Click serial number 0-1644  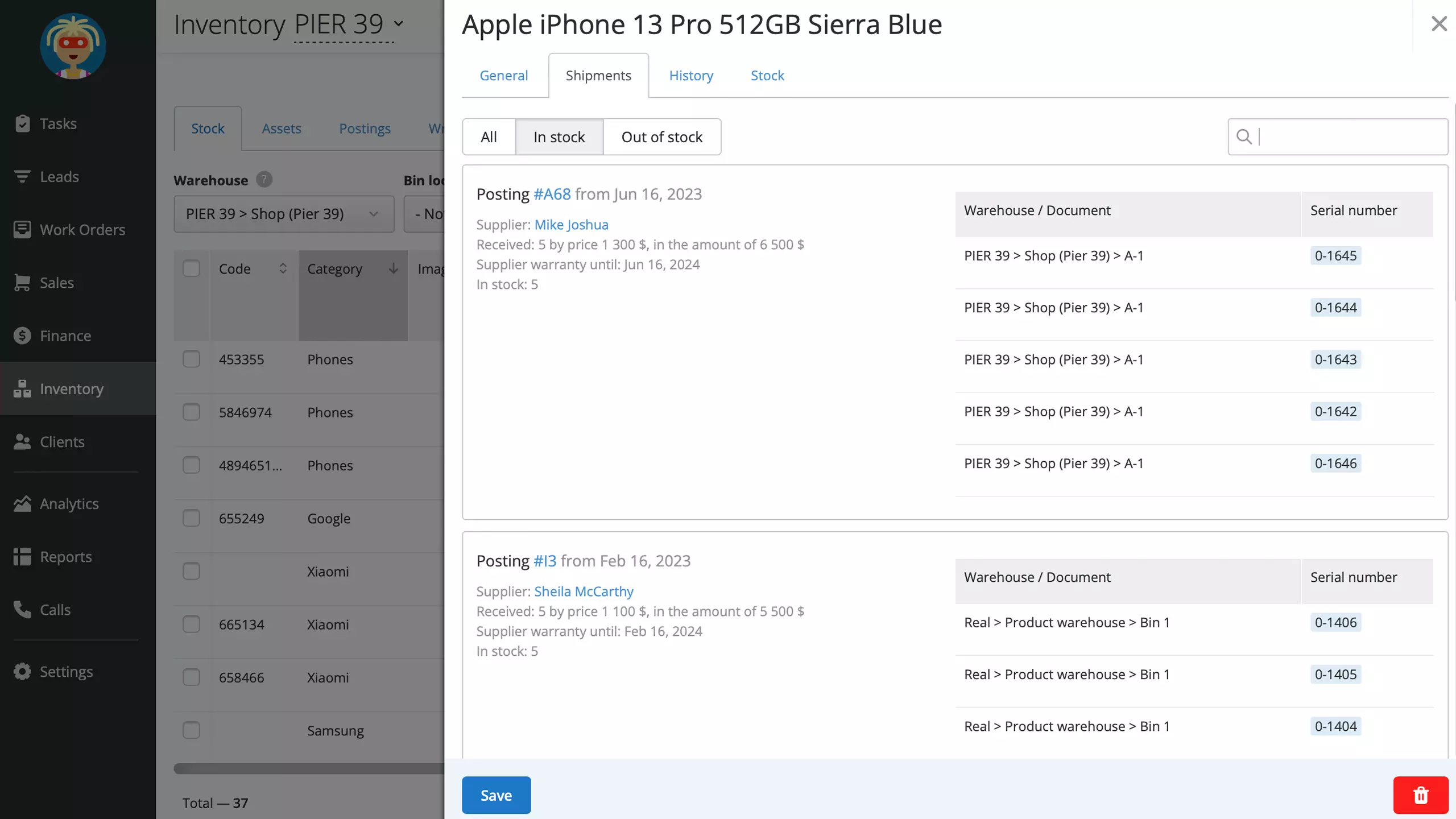pyautogui.click(x=1335, y=307)
